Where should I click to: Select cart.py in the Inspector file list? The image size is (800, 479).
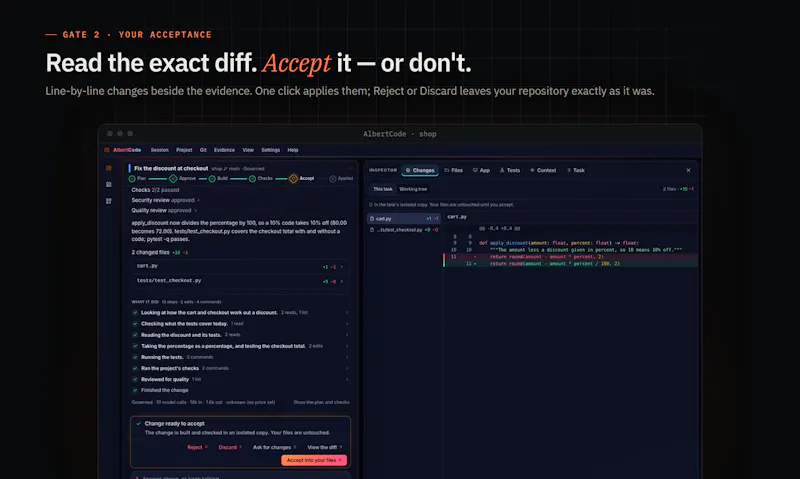404,218
